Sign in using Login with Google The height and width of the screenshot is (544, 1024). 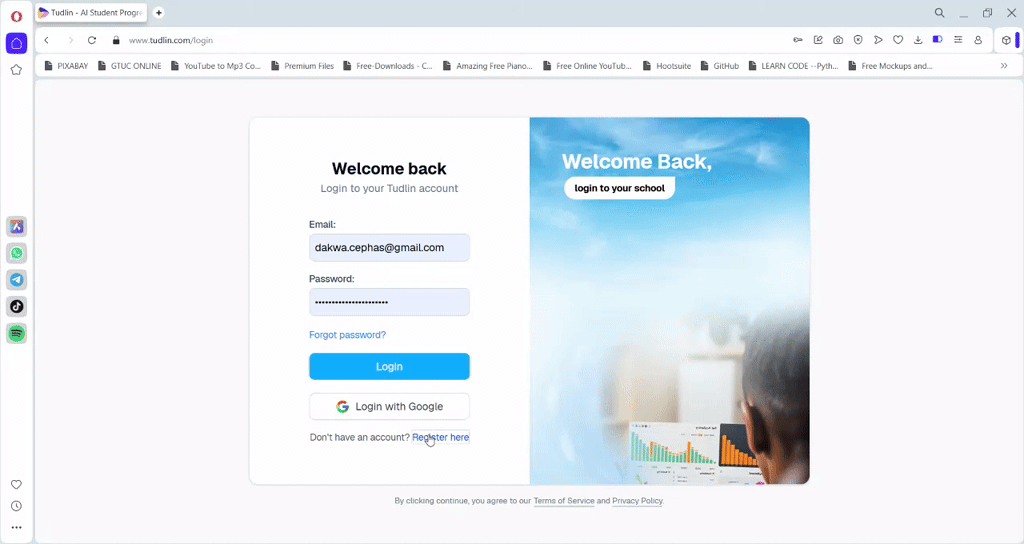pos(389,406)
